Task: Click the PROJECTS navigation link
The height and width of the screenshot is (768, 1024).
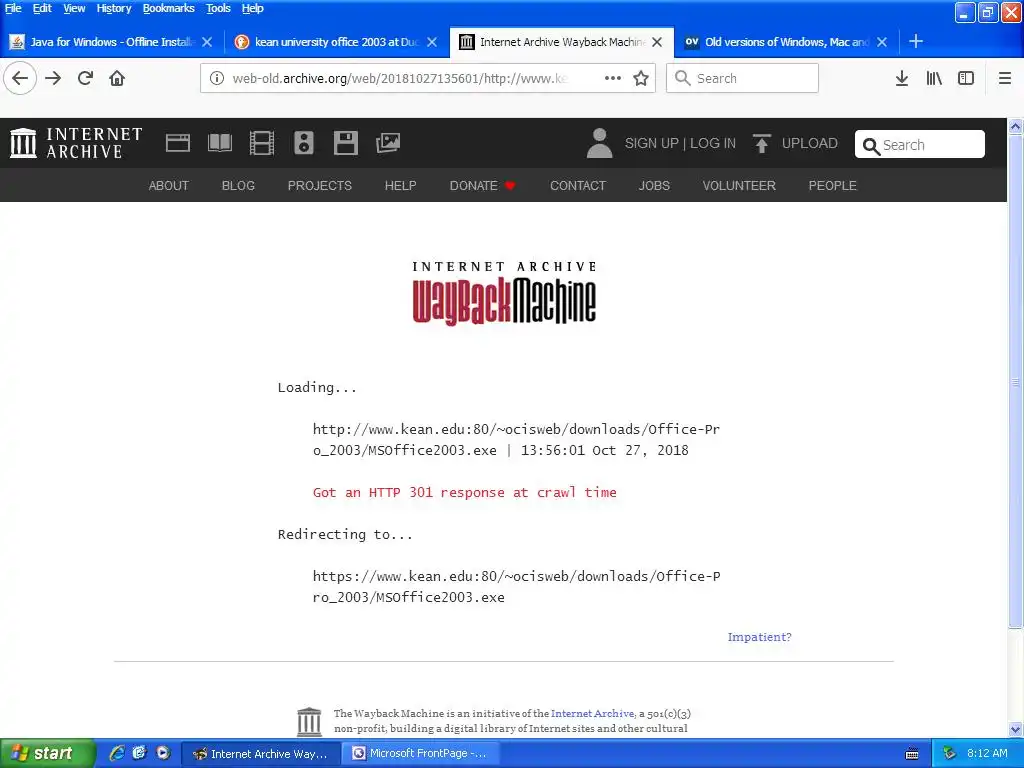Action: (319, 185)
